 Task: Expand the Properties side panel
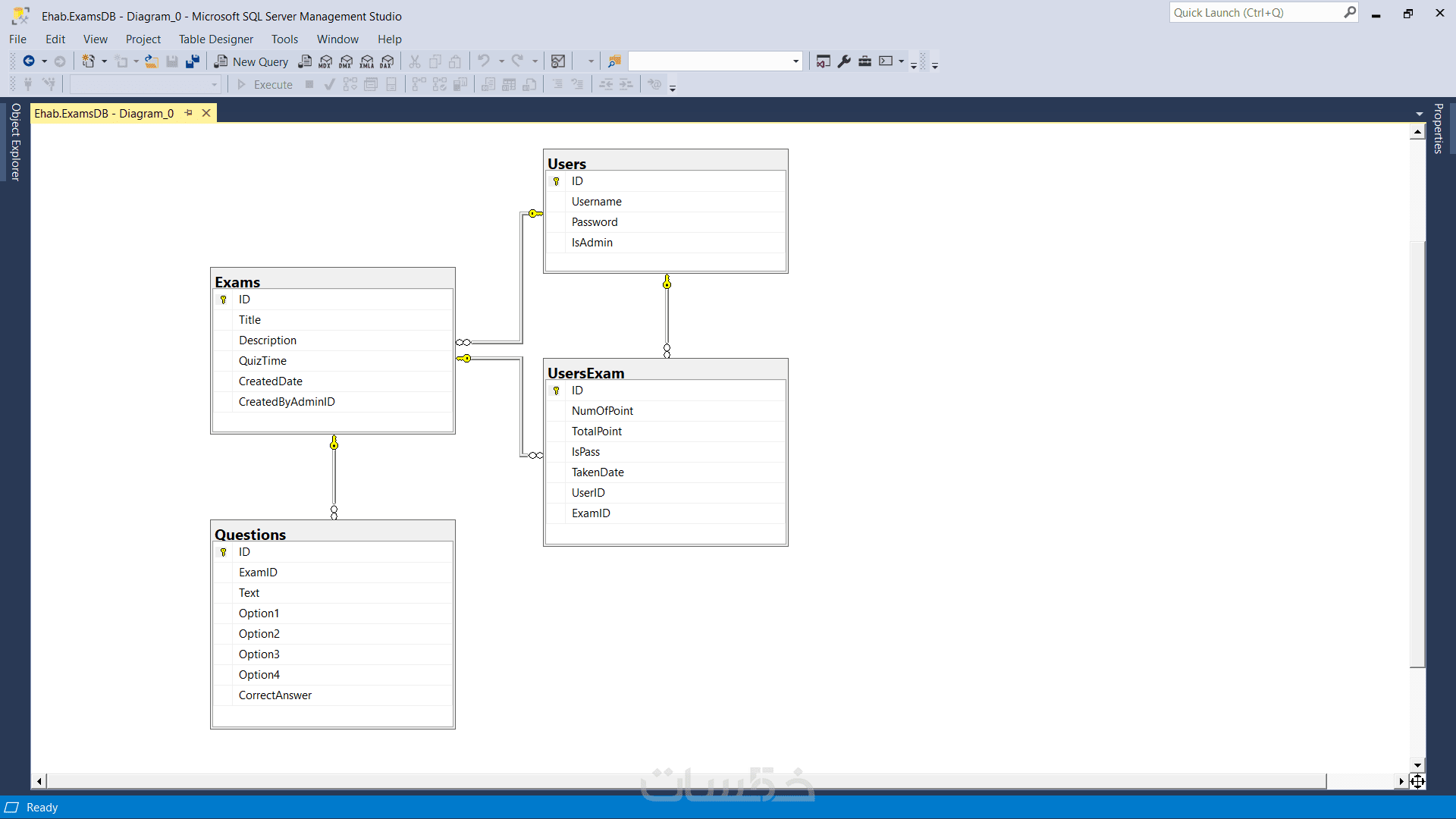[x=1438, y=129]
